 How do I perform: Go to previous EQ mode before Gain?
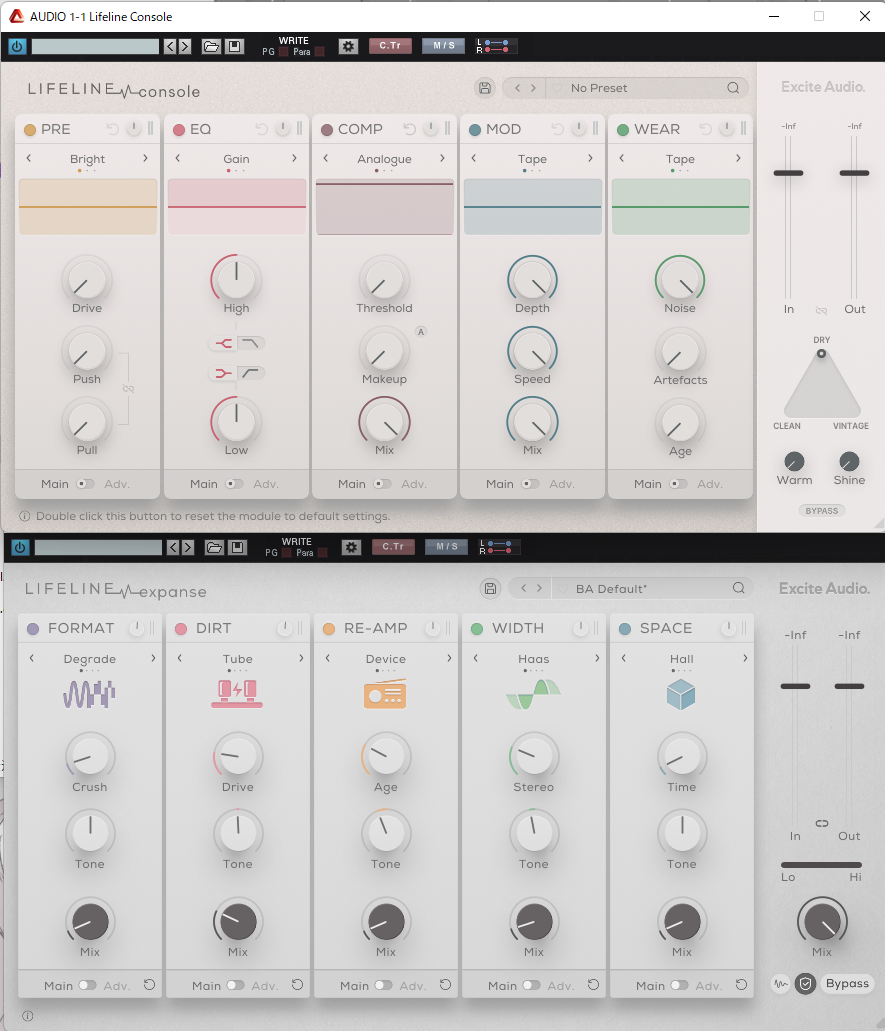point(178,158)
